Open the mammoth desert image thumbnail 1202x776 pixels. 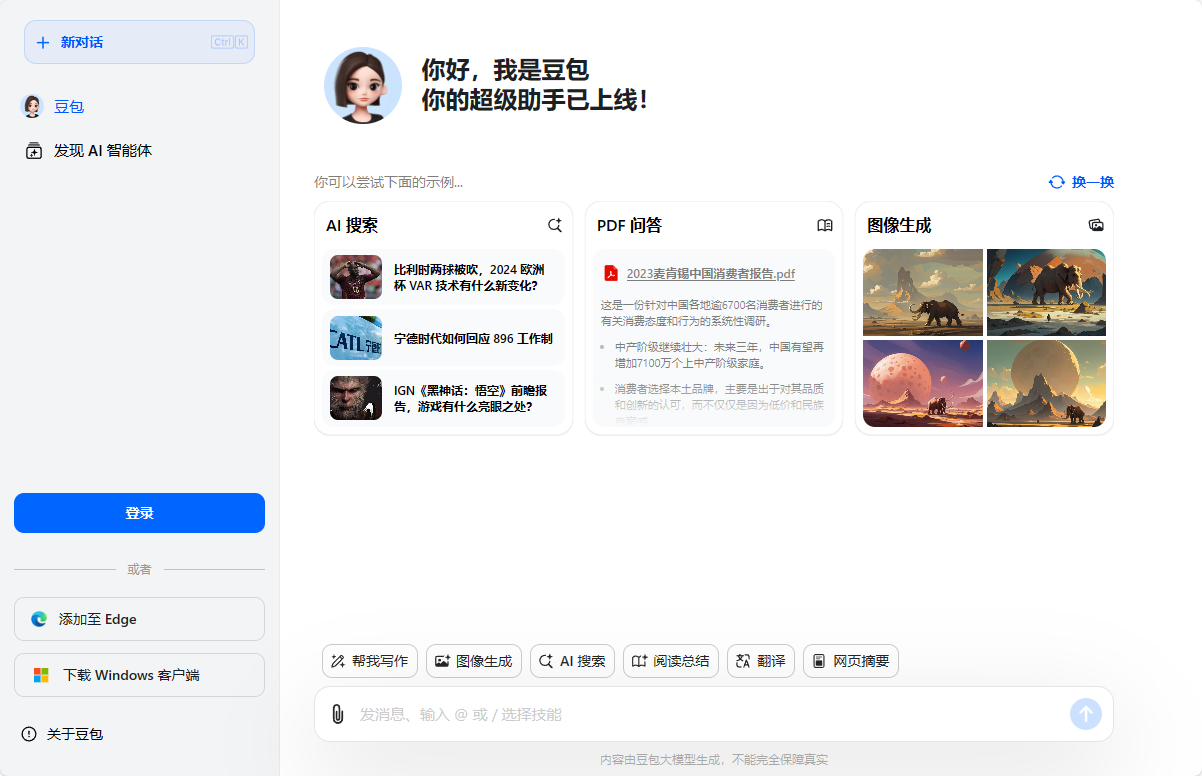point(922,292)
